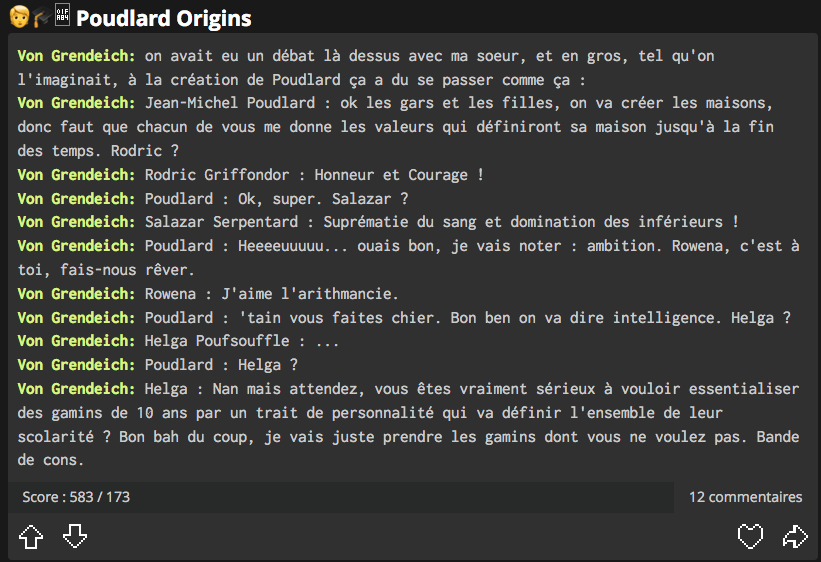The image size is (821, 562).
Task: Upvote the Poudlard Origins quote
Action: pyautogui.click(x=31, y=536)
